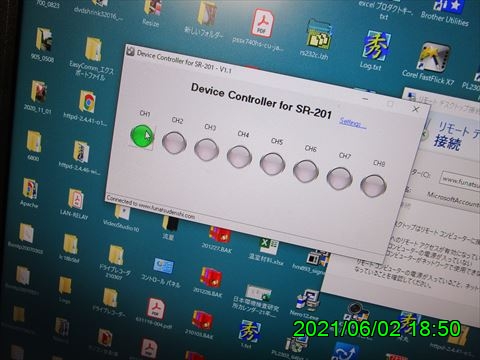
Task: Select the LAN-RELAY desktop icon
Action: [75, 204]
